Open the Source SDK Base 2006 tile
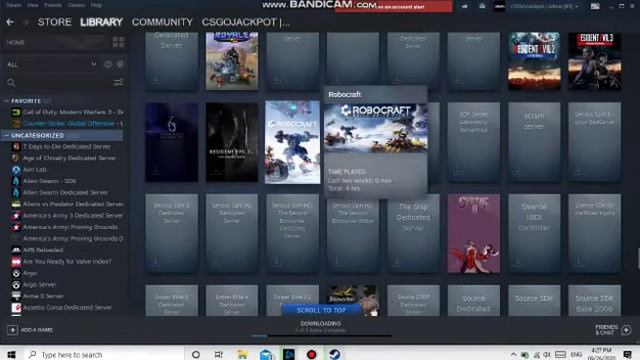Image resolution: width=640 pixels, height=360 pixels. [x=595, y=300]
